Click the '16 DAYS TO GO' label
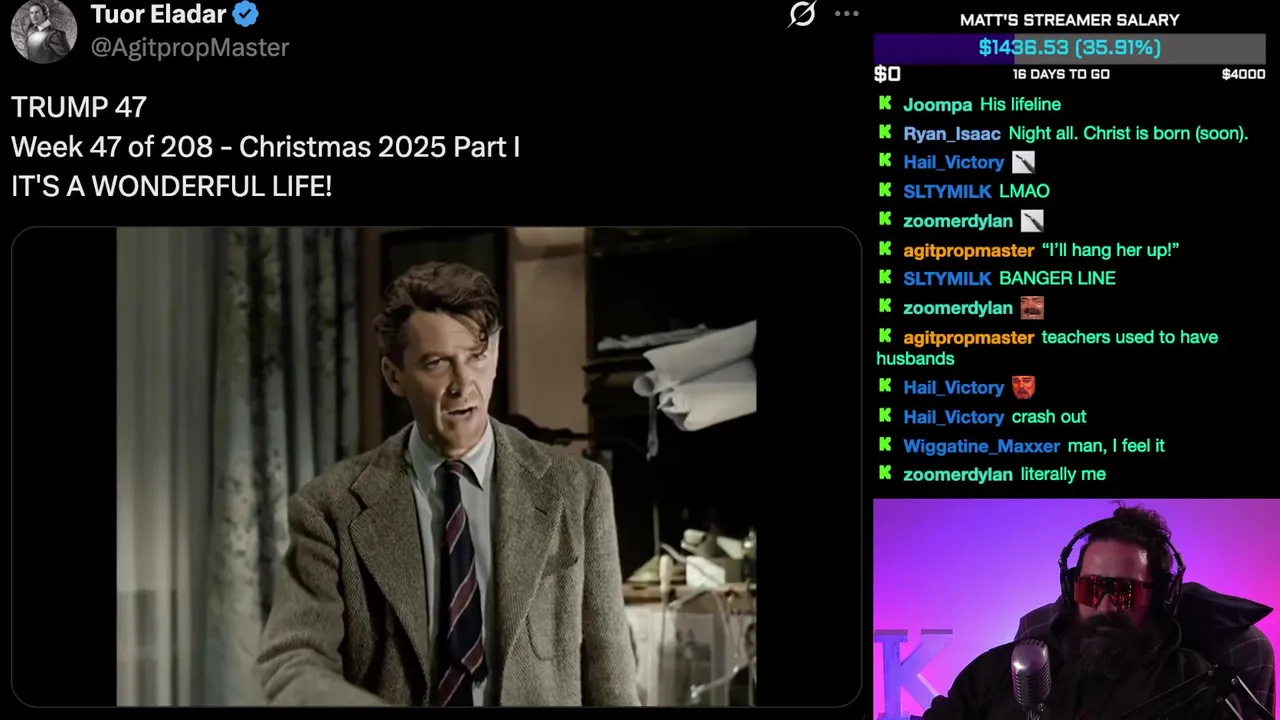 click(x=1061, y=74)
